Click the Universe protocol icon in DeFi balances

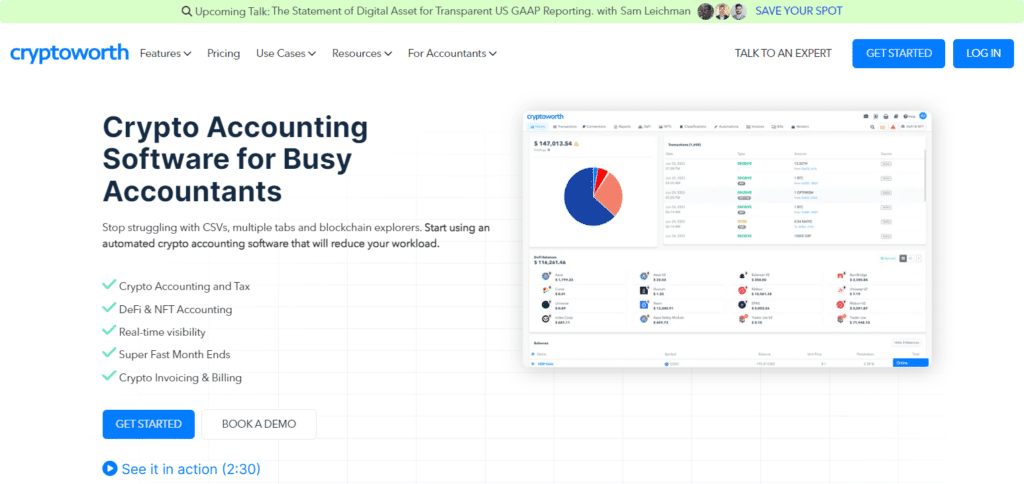click(545, 305)
